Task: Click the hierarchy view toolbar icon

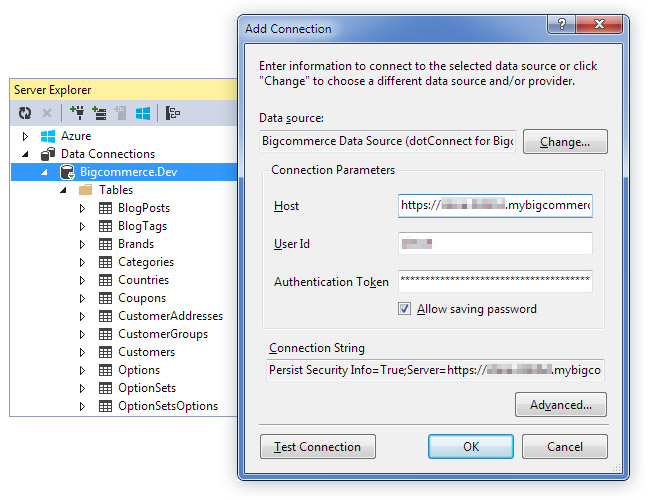Action: (x=173, y=113)
